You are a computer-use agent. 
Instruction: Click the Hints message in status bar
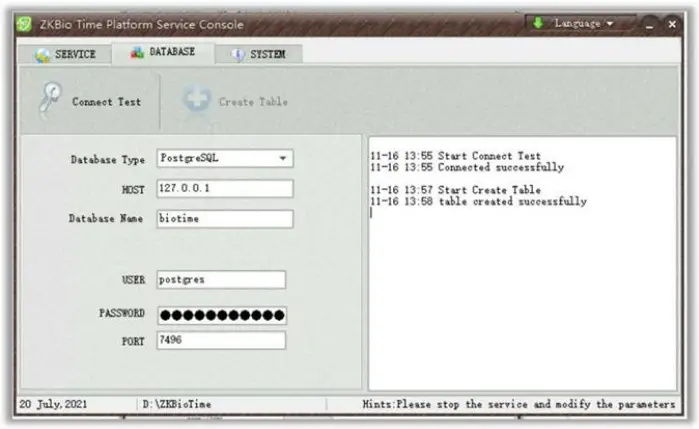(x=518, y=404)
